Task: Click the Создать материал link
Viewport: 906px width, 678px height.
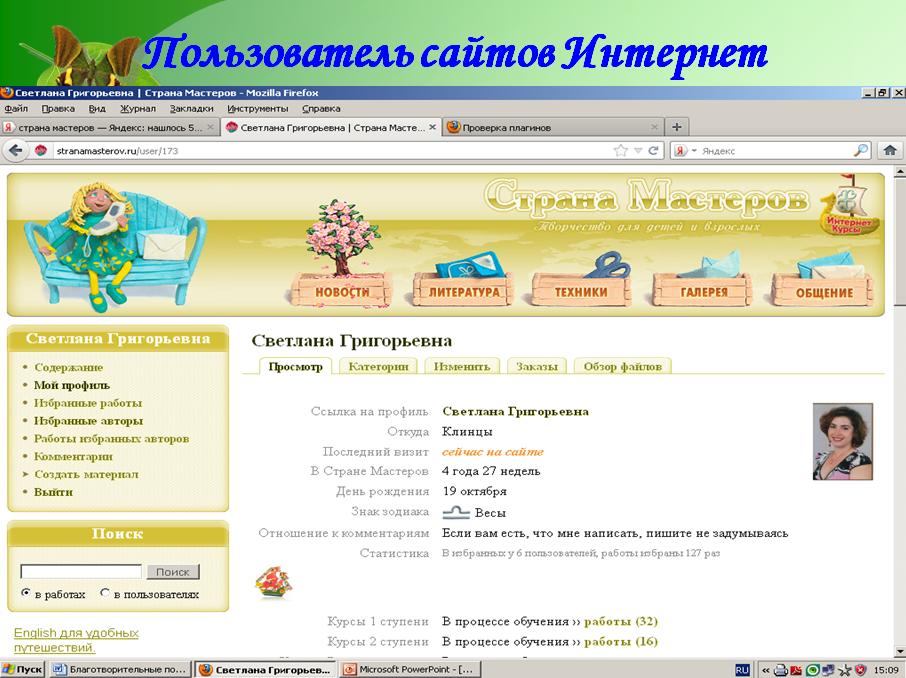Action: (86, 474)
